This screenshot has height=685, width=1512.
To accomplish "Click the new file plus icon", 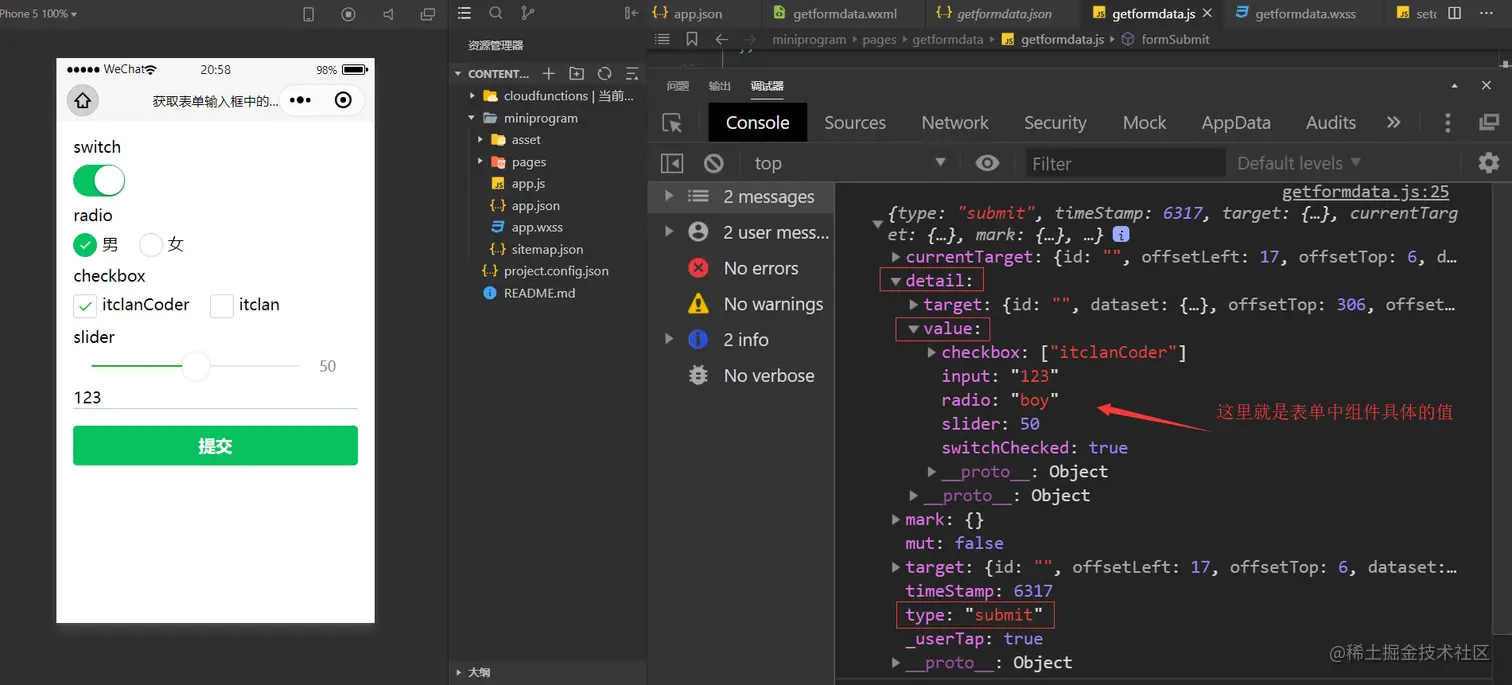I will pyautogui.click(x=548, y=74).
